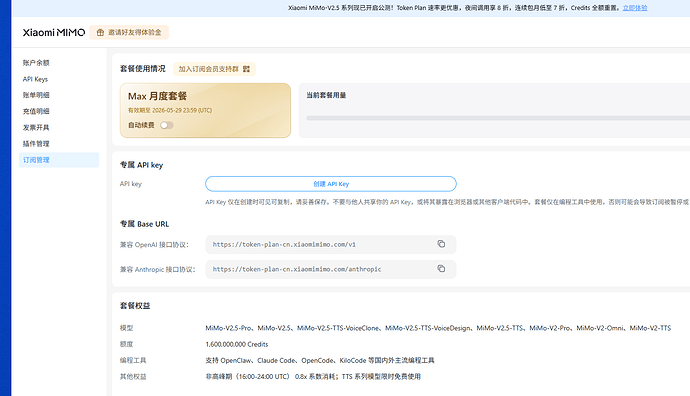The width and height of the screenshot is (690, 396).
Task: Click the token-plan-cn.xiaomimimo.com/anthropic URL field
Action: pyautogui.click(x=330, y=269)
